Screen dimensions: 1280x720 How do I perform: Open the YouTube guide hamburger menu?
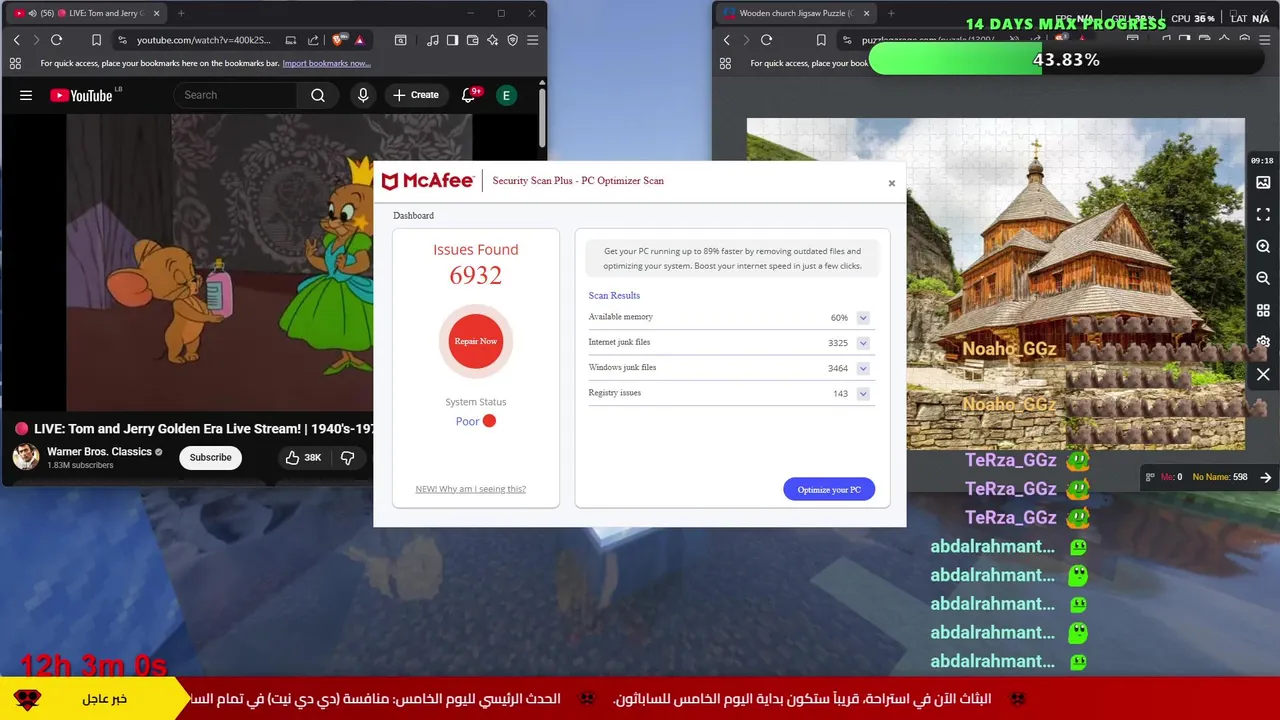tap(26, 95)
